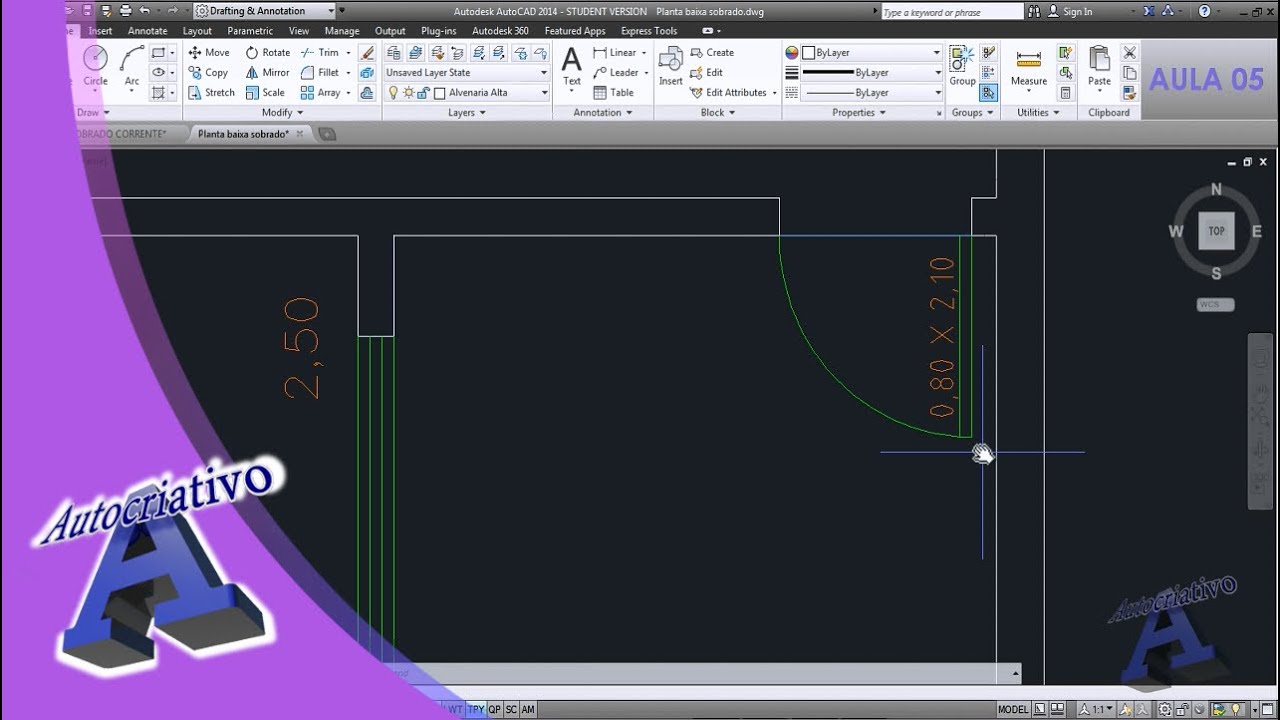Click the Undo arrow in Quick Access toolbar
Screen dimensions: 1280x720
coord(145,11)
